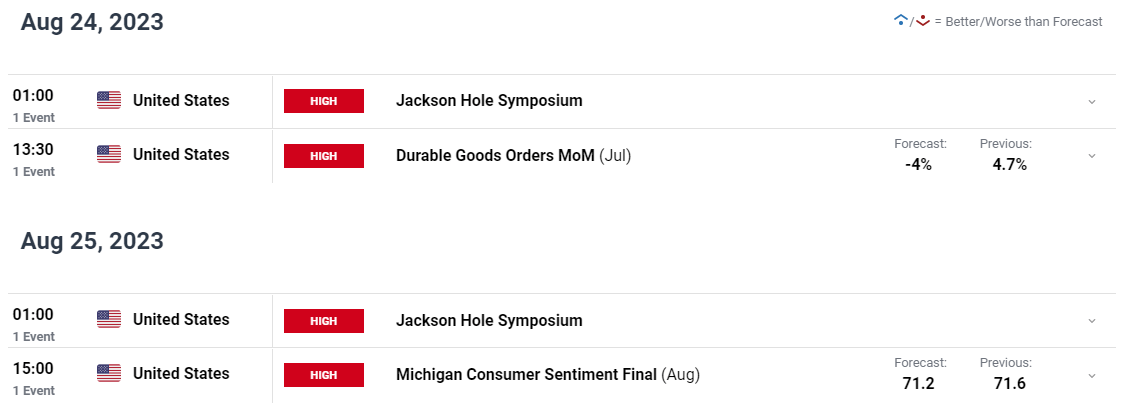Select the 15:00 time entry

33,369
